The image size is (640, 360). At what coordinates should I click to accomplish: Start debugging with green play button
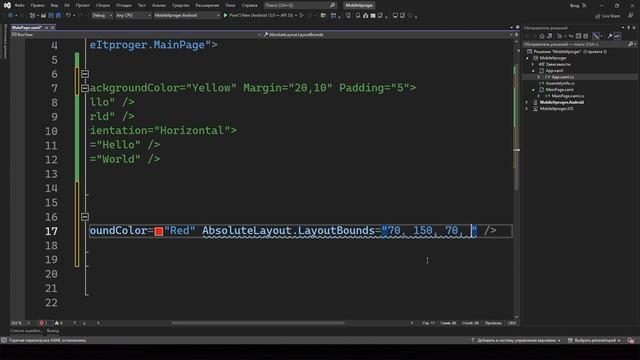225,15
